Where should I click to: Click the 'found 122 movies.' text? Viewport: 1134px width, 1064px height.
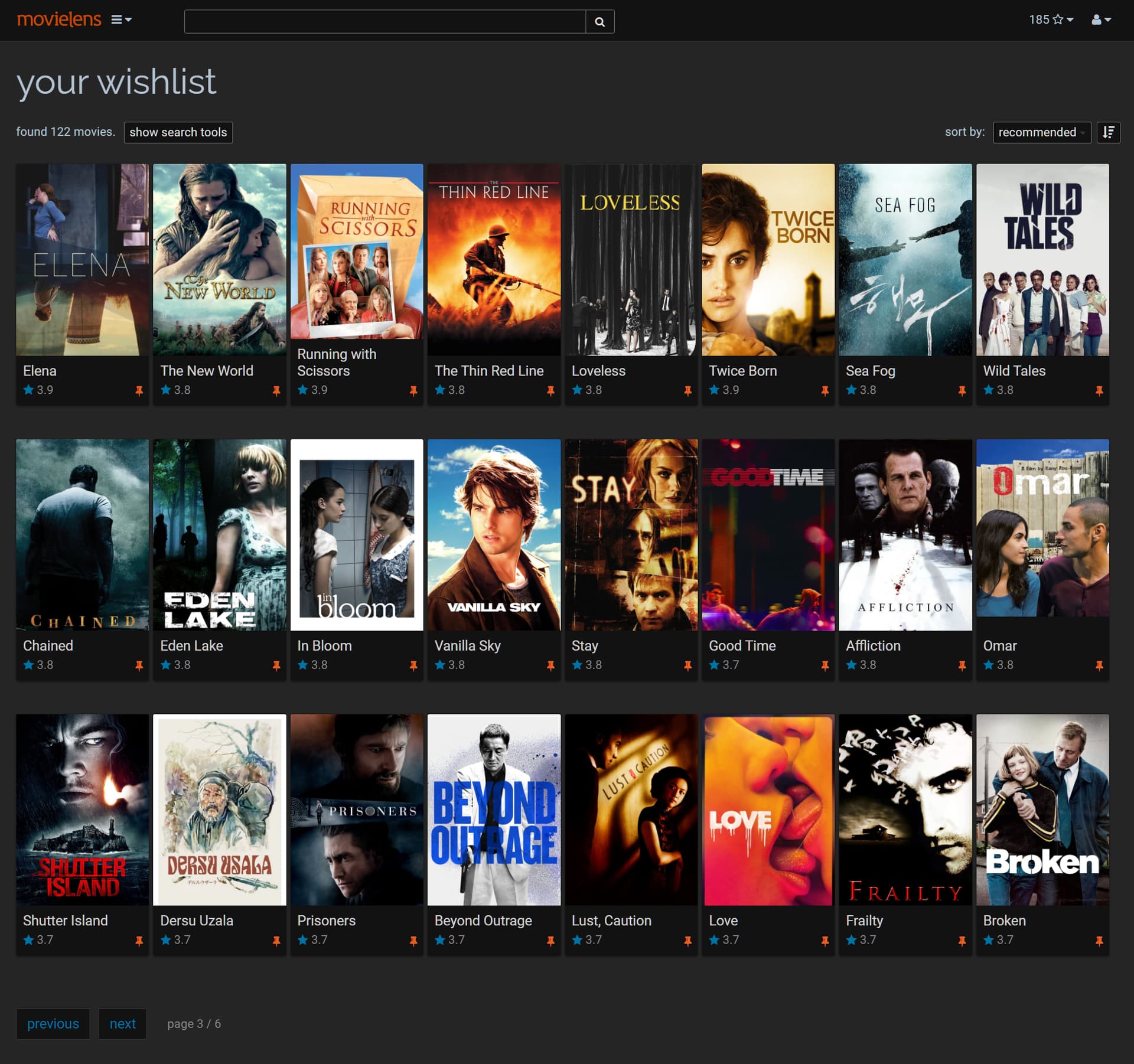tap(66, 132)
